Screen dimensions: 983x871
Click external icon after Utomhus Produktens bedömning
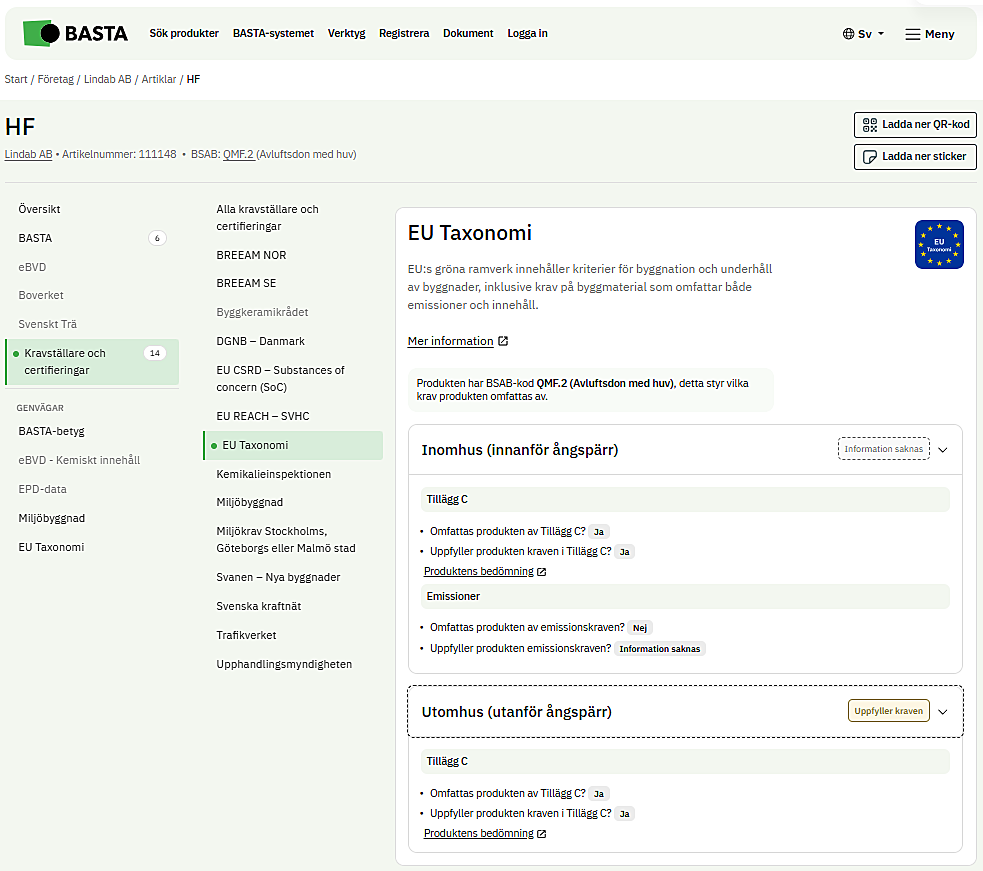tap(542, 834)
